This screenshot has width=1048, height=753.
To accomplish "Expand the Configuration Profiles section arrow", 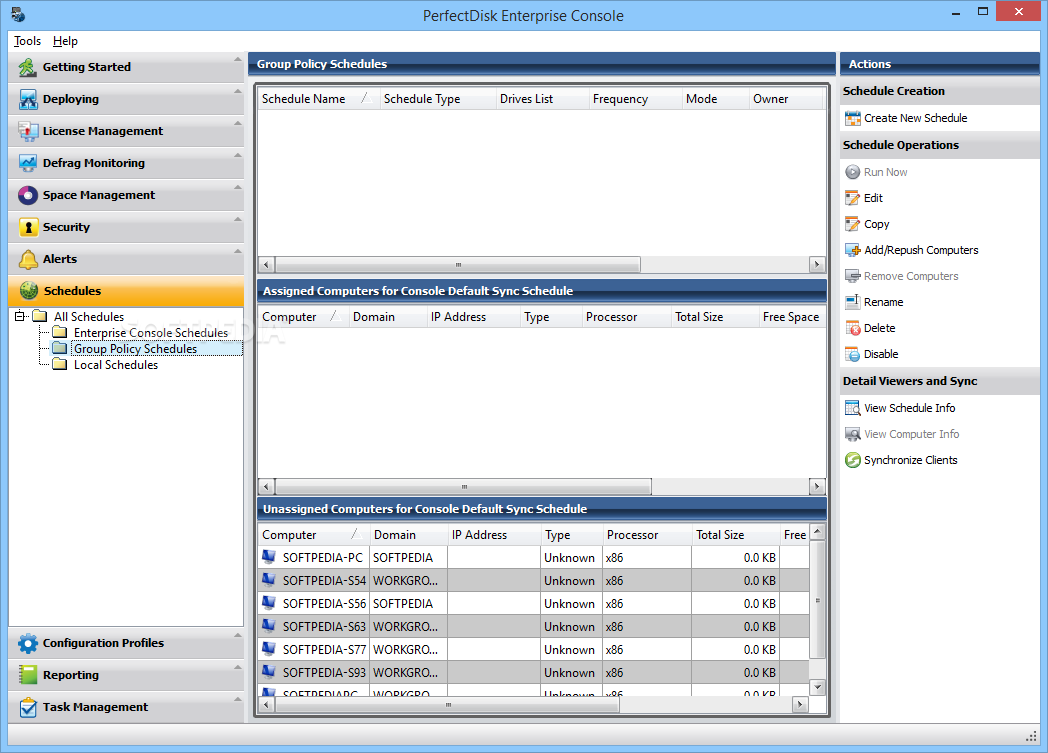I will coord(237,635).
